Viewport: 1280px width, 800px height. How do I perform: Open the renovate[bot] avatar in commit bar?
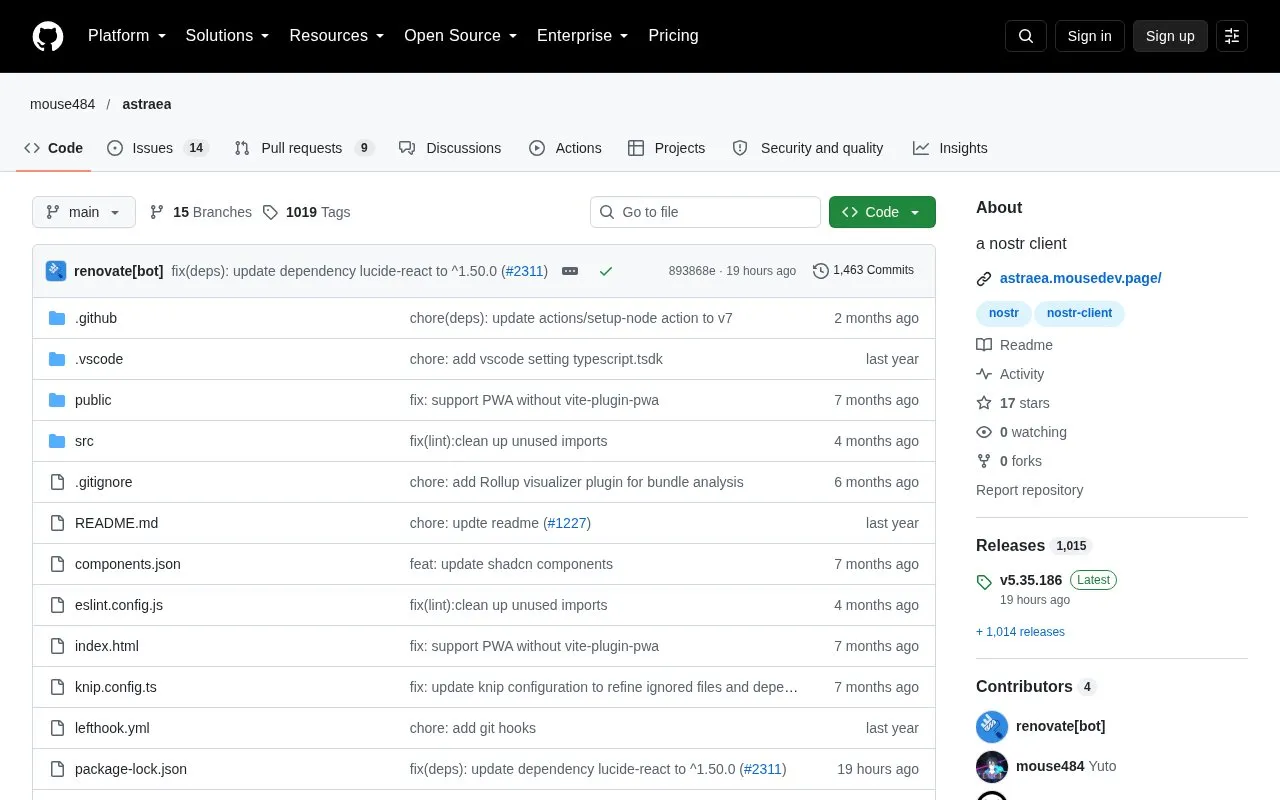[x=56, y=271]
